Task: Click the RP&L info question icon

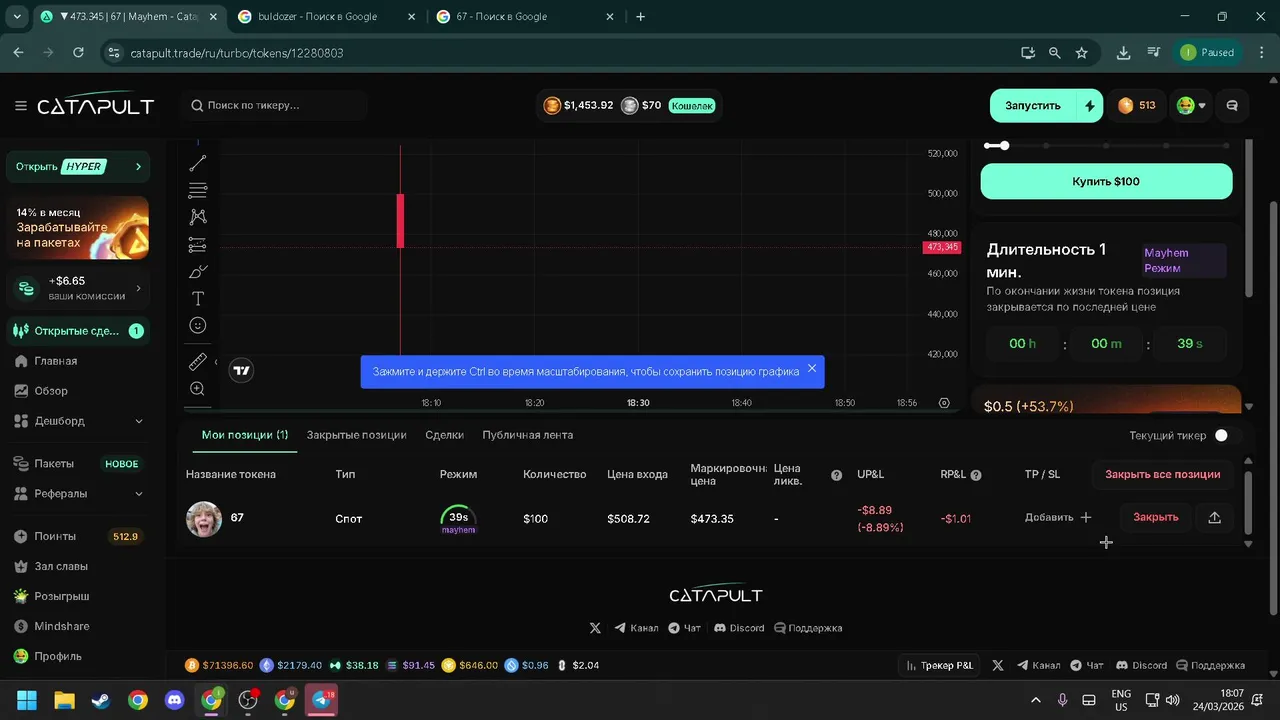Action: click(x=976, y=475)
